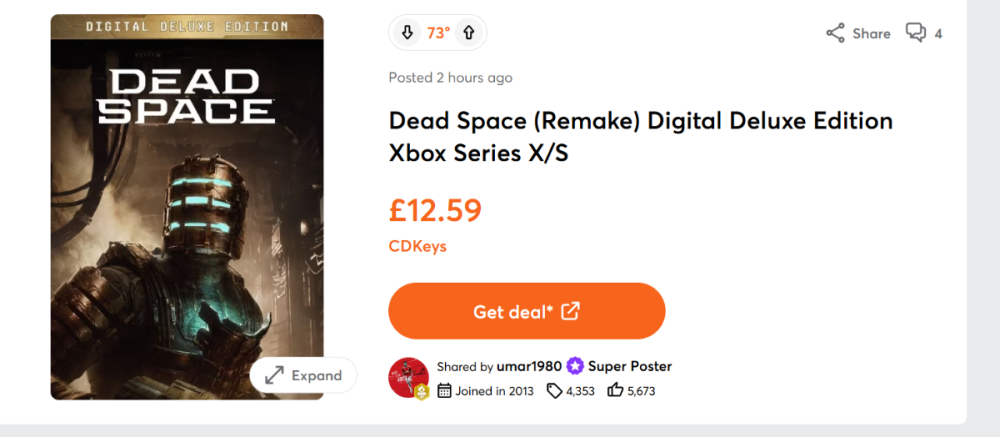The height and width of the screenshot is (437, 1000).
Task: Upvote the deal with the up arrow
Action: coord(469,33)
